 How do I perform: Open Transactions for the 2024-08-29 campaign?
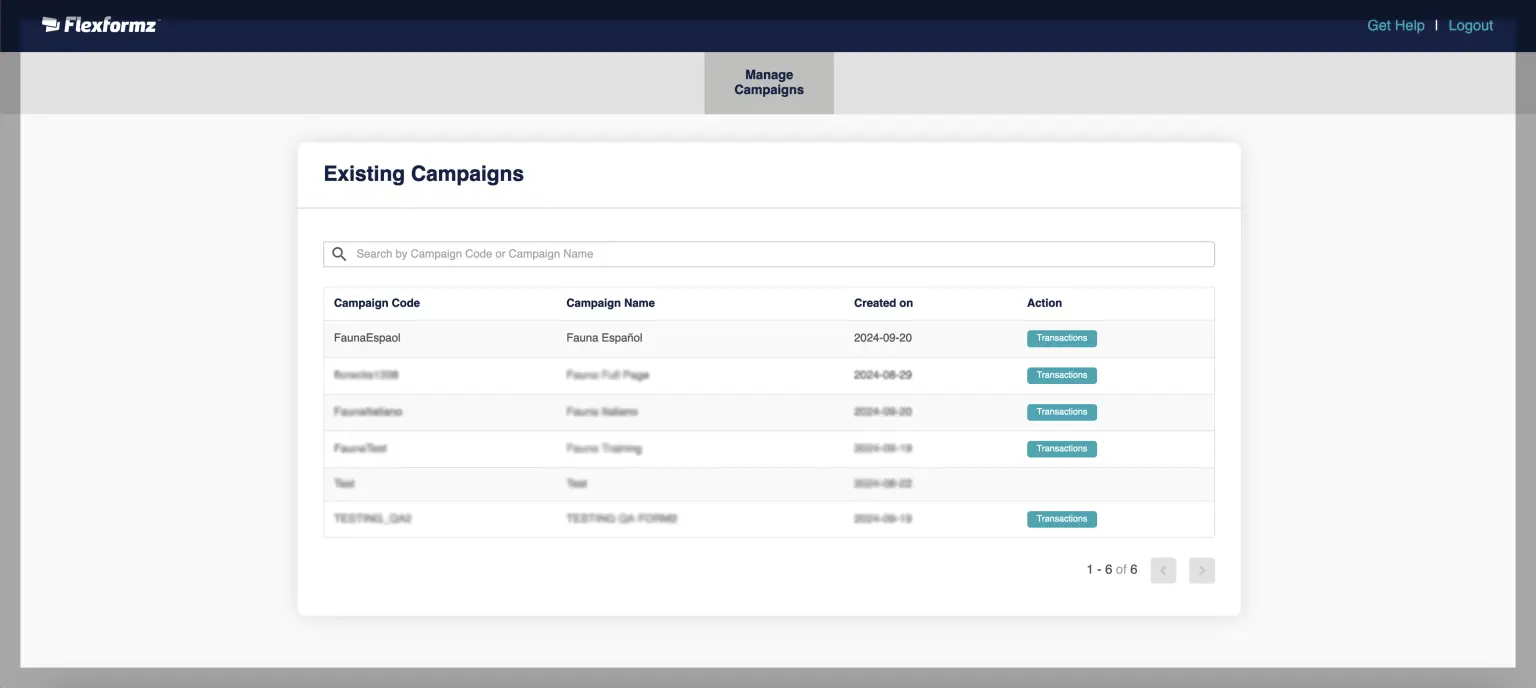[1061, 375]
